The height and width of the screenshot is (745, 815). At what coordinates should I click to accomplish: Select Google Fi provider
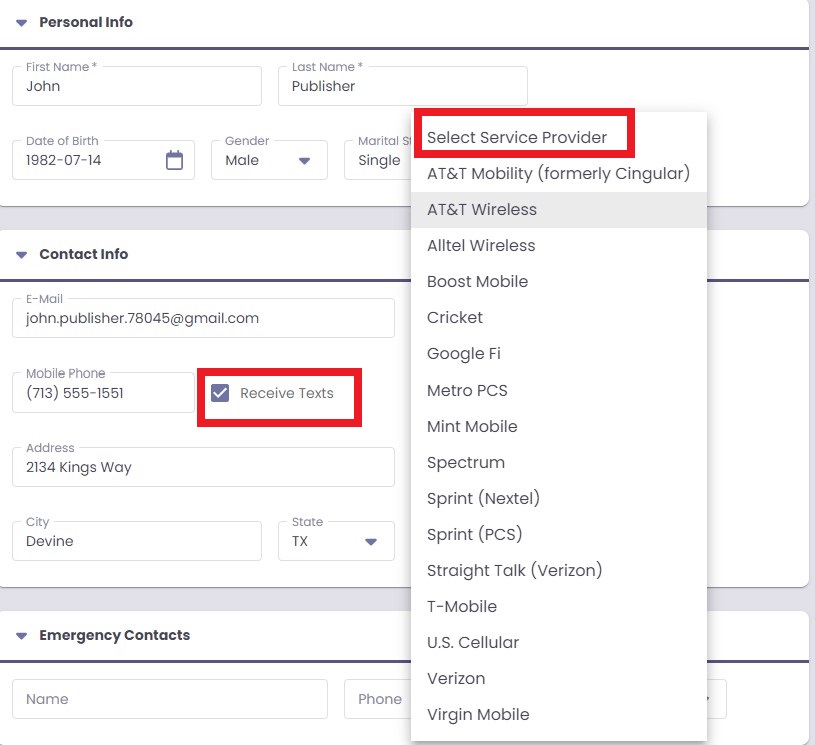(559, 354)
